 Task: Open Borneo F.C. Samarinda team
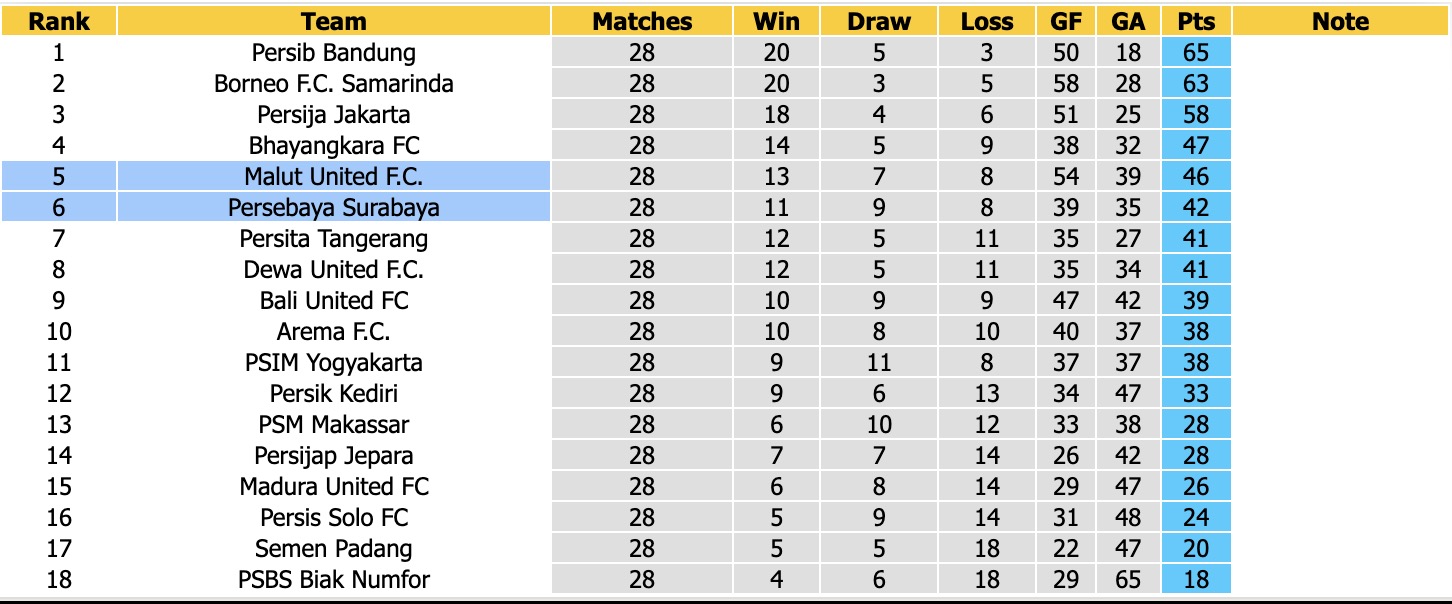(334, 83)
